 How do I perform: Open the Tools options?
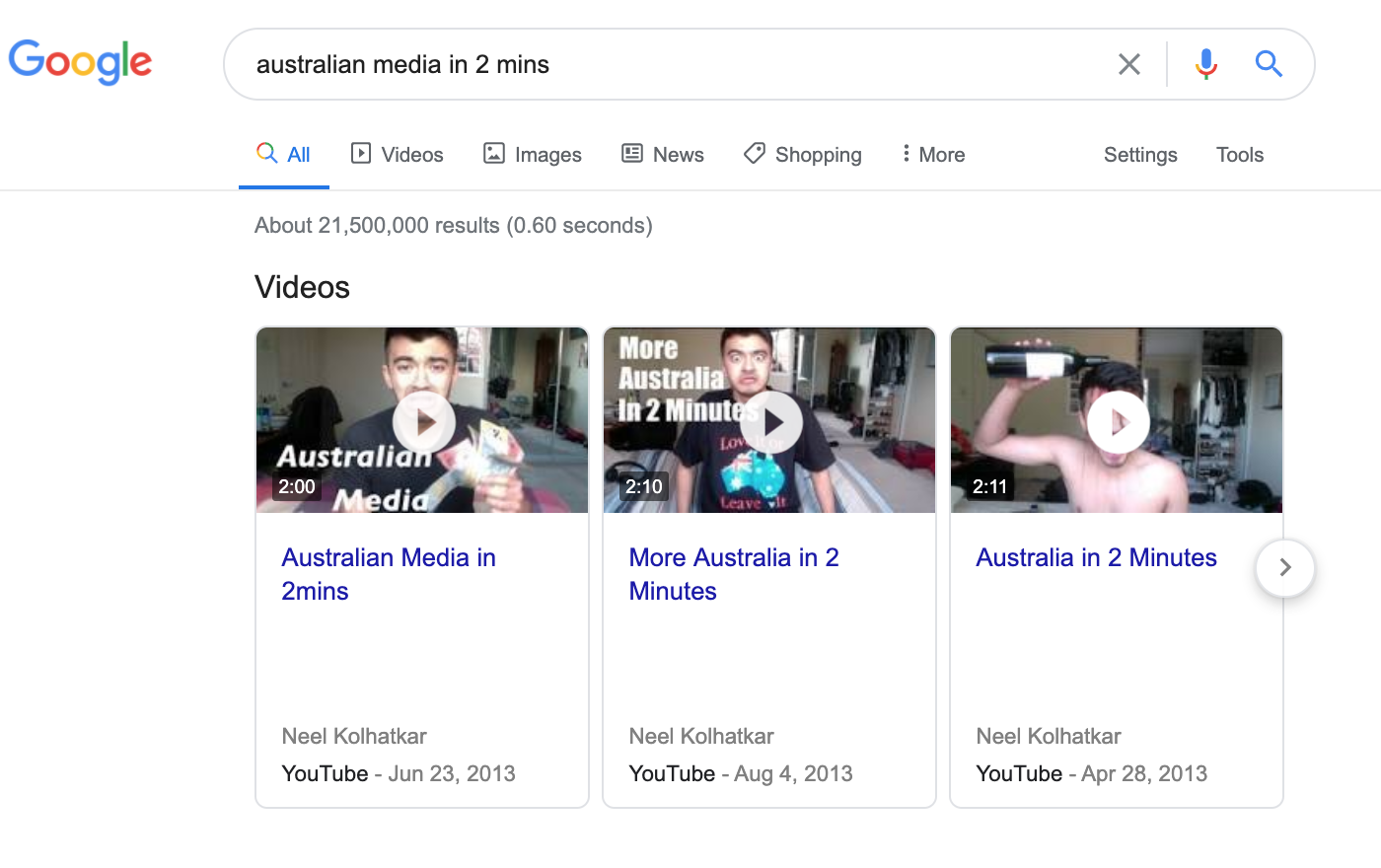(1240, 155)
